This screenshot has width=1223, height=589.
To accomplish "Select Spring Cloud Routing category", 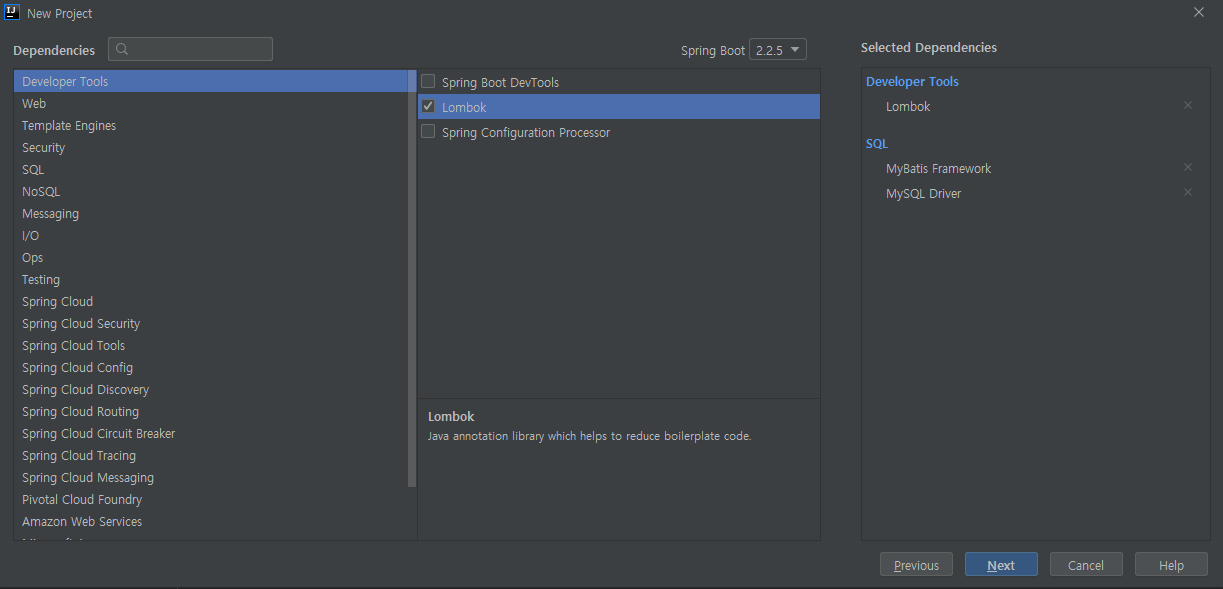I will [211, 411].
